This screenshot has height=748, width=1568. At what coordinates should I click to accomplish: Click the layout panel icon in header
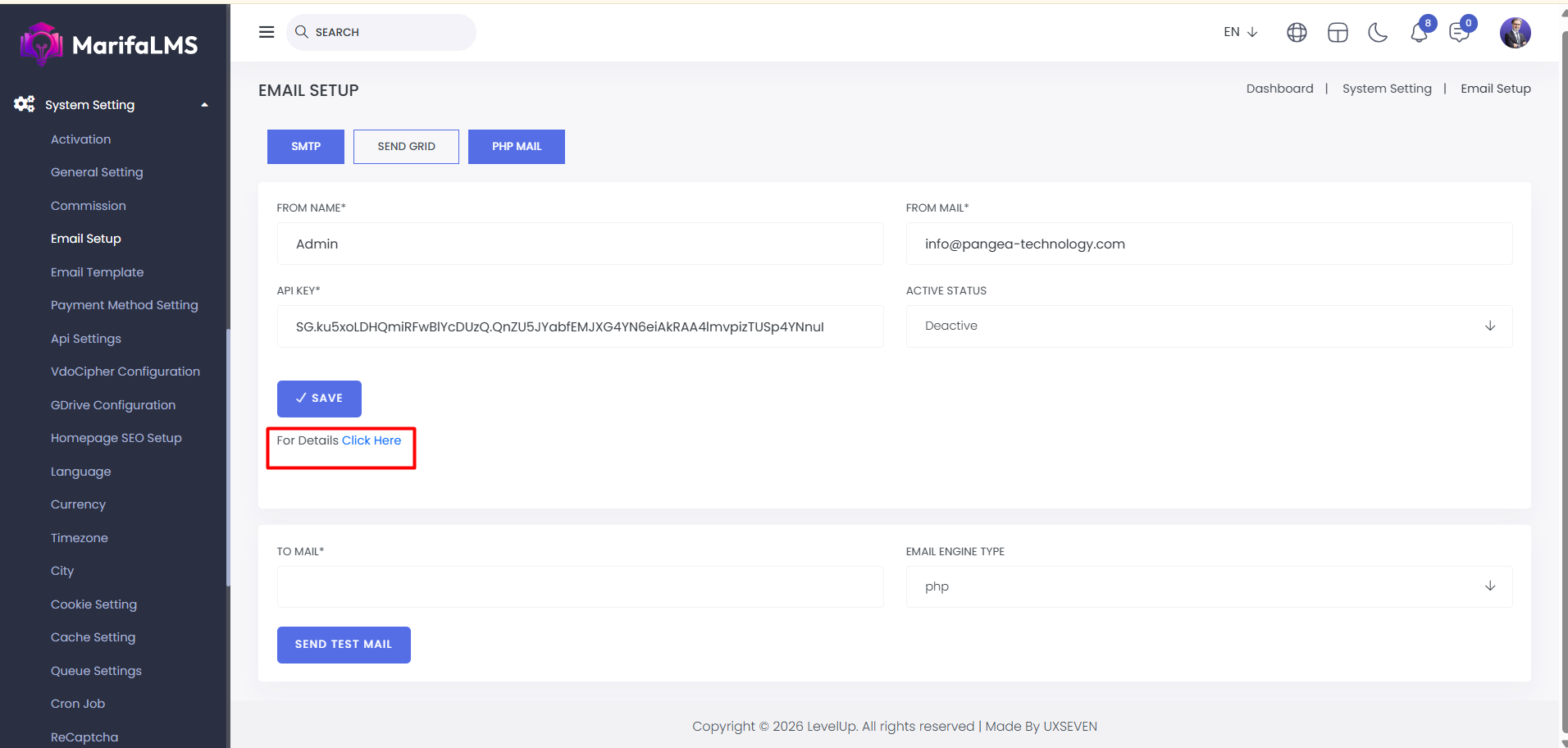point(1338,33)
